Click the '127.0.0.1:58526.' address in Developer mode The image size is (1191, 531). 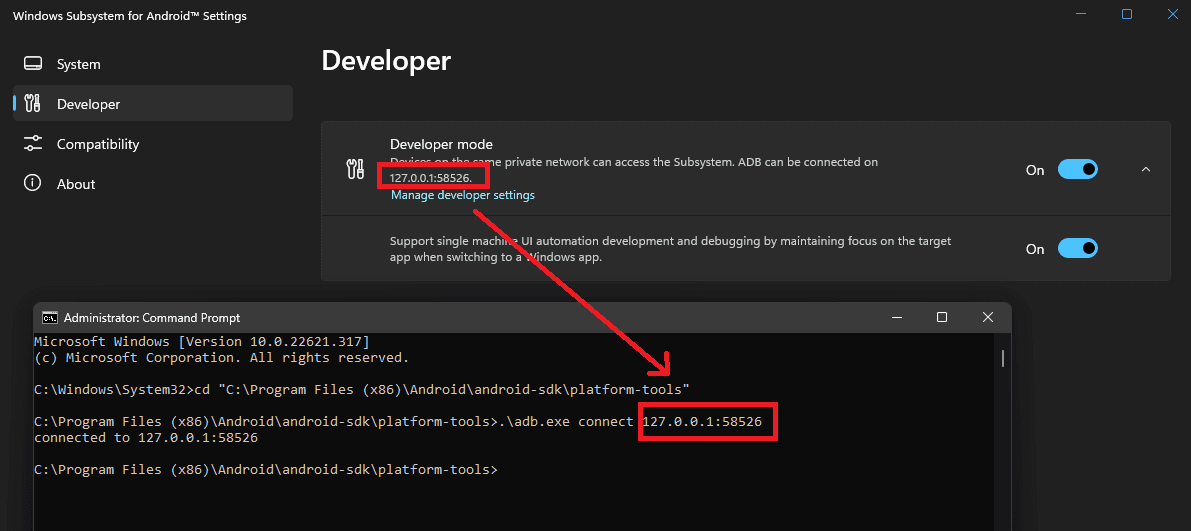pos(431,179)
